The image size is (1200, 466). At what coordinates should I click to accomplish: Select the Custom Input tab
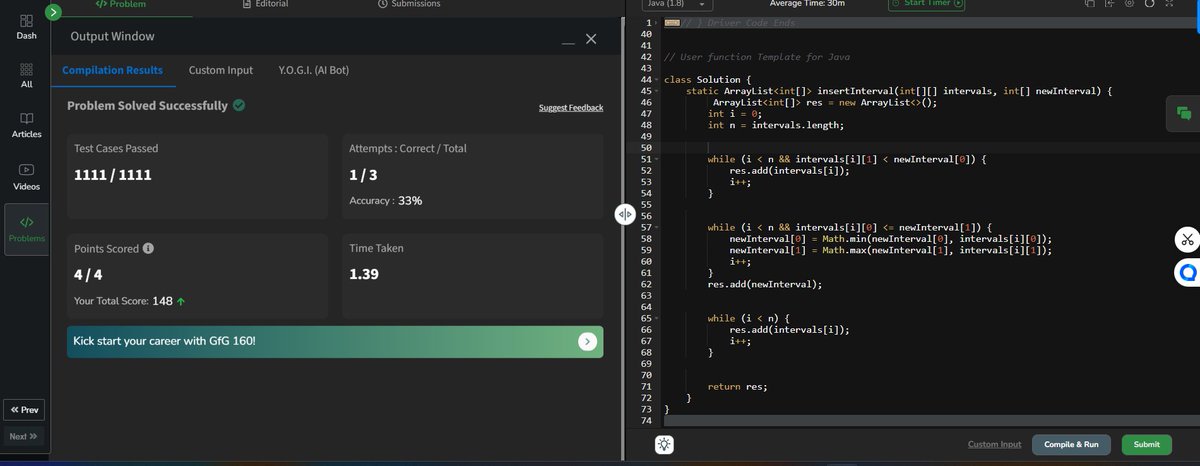[x=221, y=70]
